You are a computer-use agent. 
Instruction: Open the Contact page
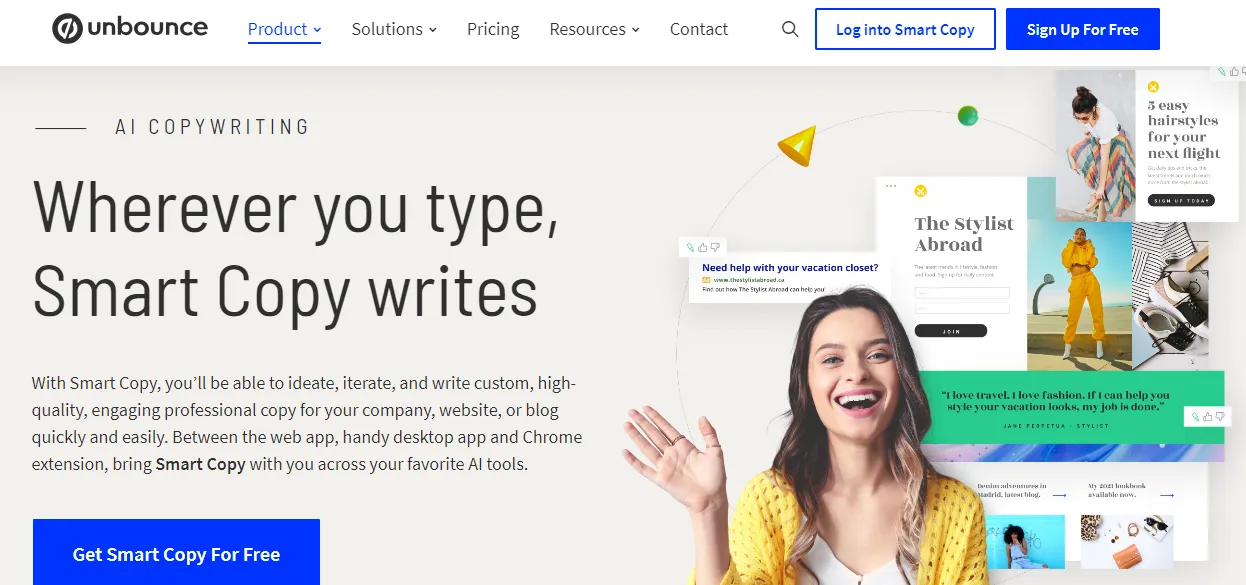[x=699, y=29]
